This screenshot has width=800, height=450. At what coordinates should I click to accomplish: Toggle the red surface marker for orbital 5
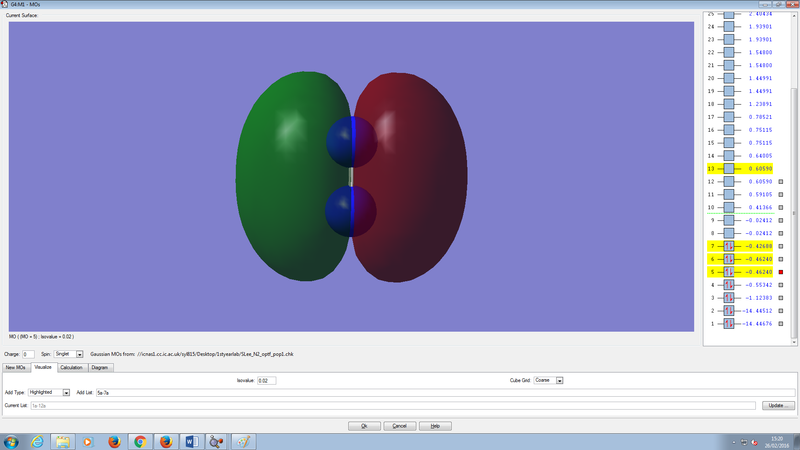[781, 271]
